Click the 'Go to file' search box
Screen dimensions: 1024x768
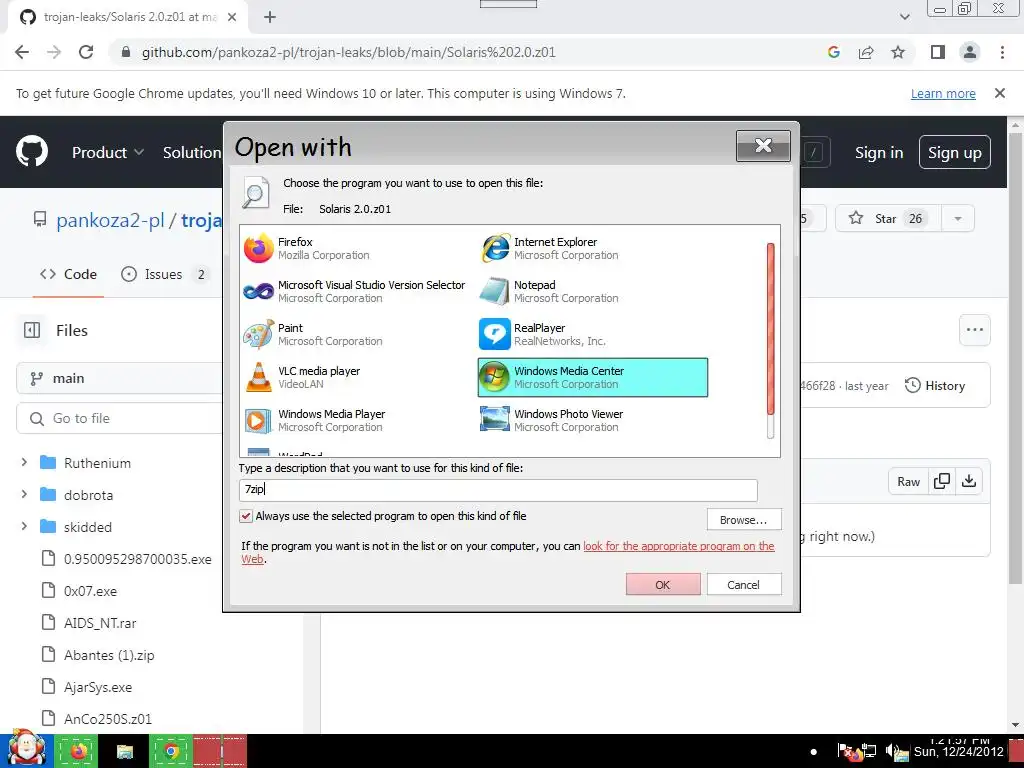[x=121, y=418]
